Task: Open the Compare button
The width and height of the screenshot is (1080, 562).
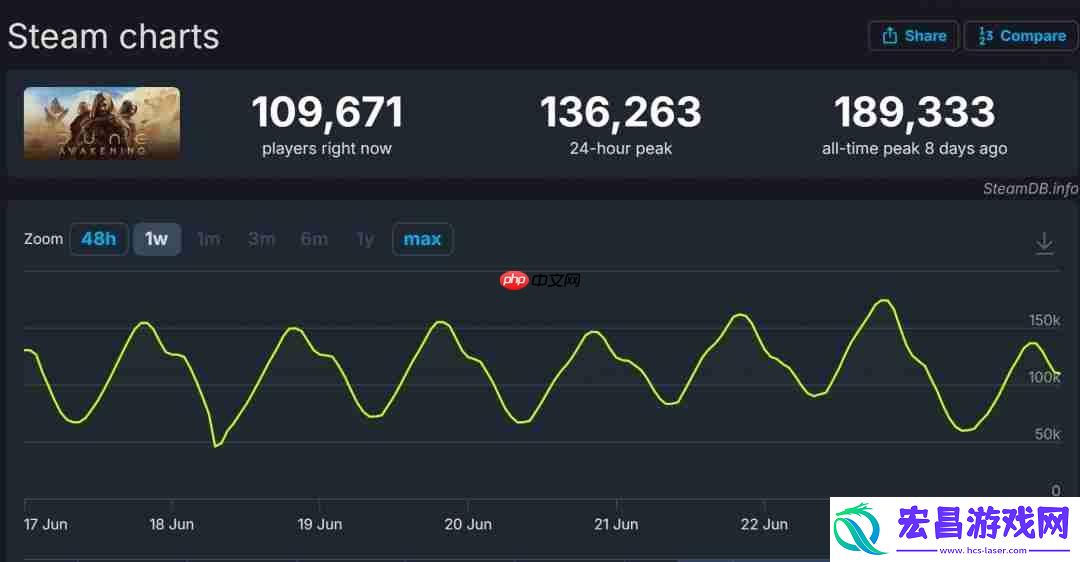Action: coord(1022,36)
